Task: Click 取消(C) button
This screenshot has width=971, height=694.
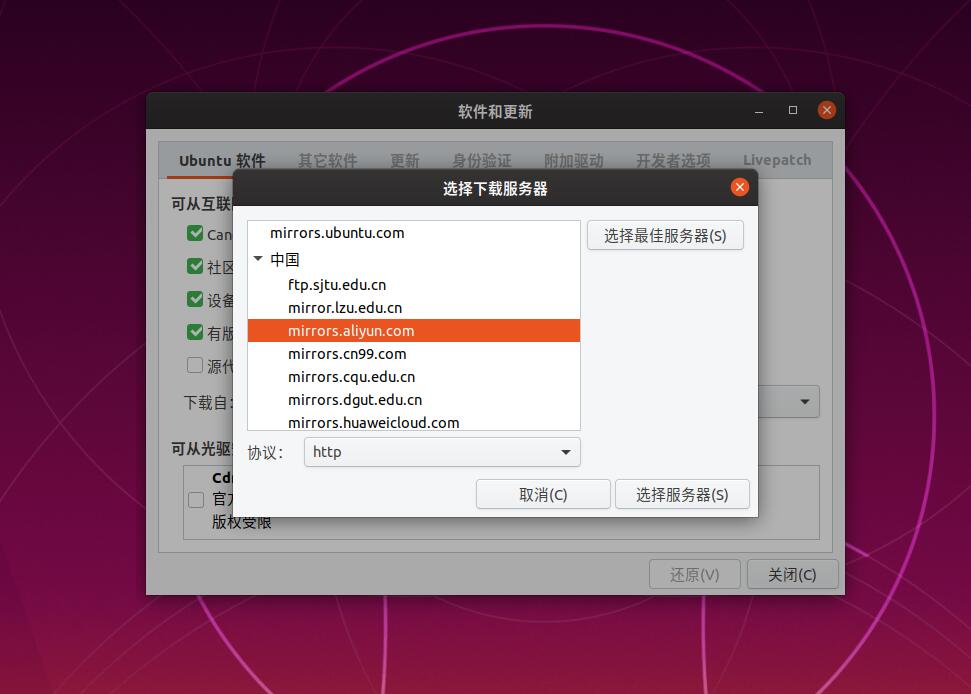Action: (x=543, y=495)
